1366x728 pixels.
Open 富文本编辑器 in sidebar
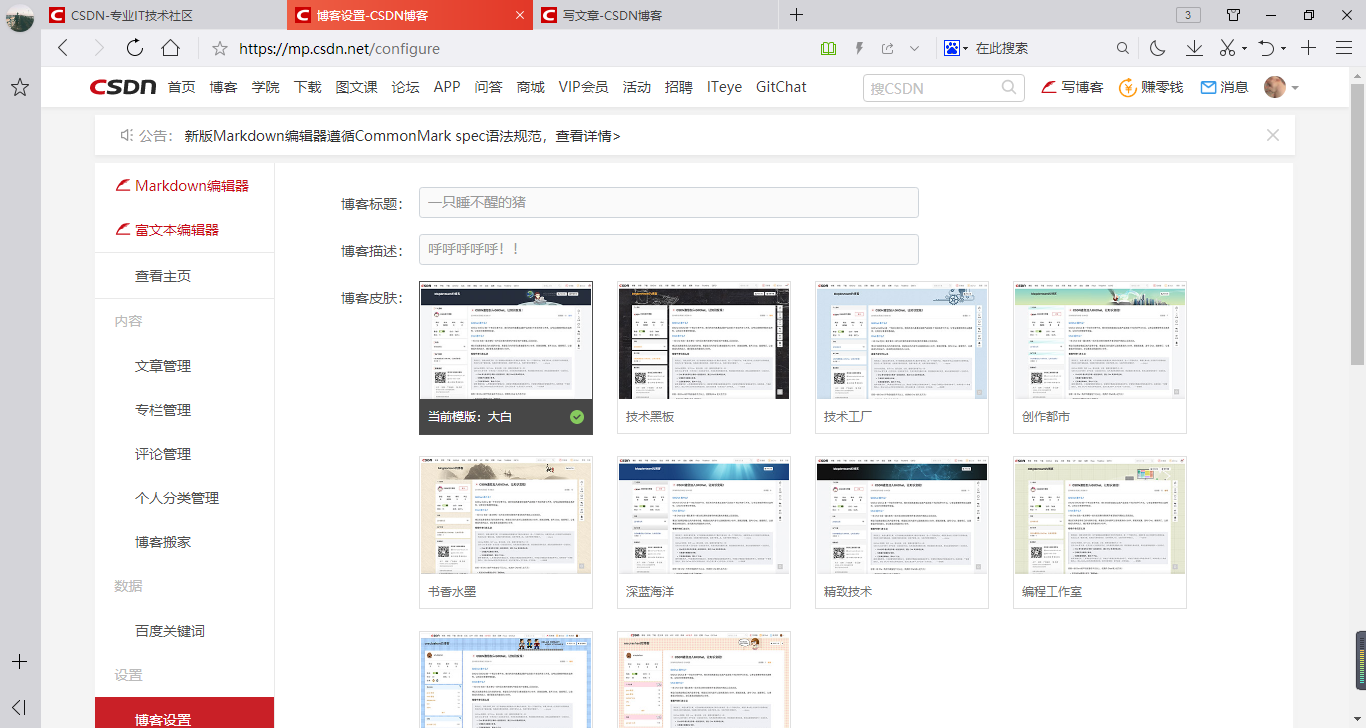tap(168, 230)
